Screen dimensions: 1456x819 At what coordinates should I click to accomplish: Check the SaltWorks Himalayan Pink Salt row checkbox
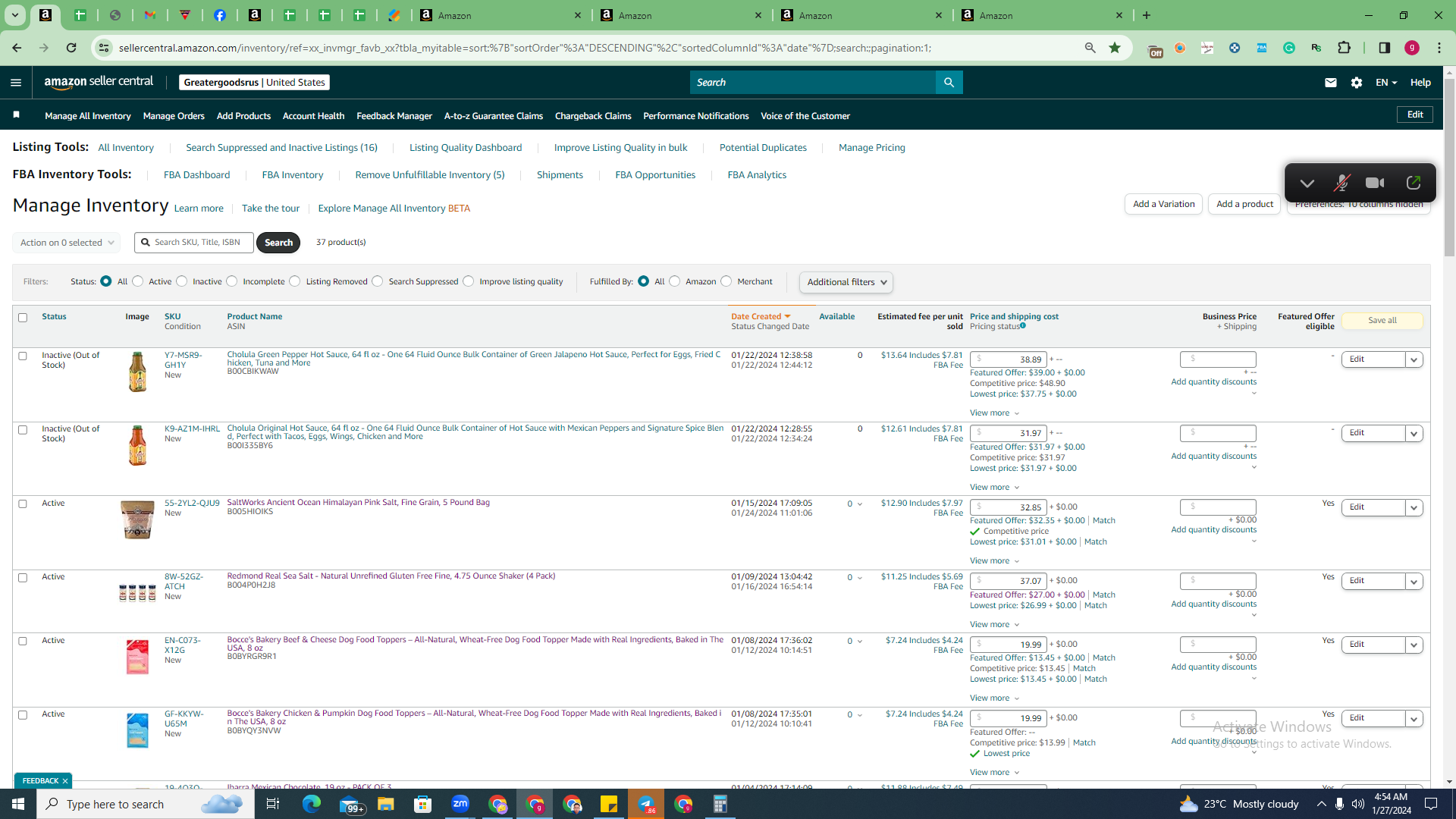pos(23,504)
